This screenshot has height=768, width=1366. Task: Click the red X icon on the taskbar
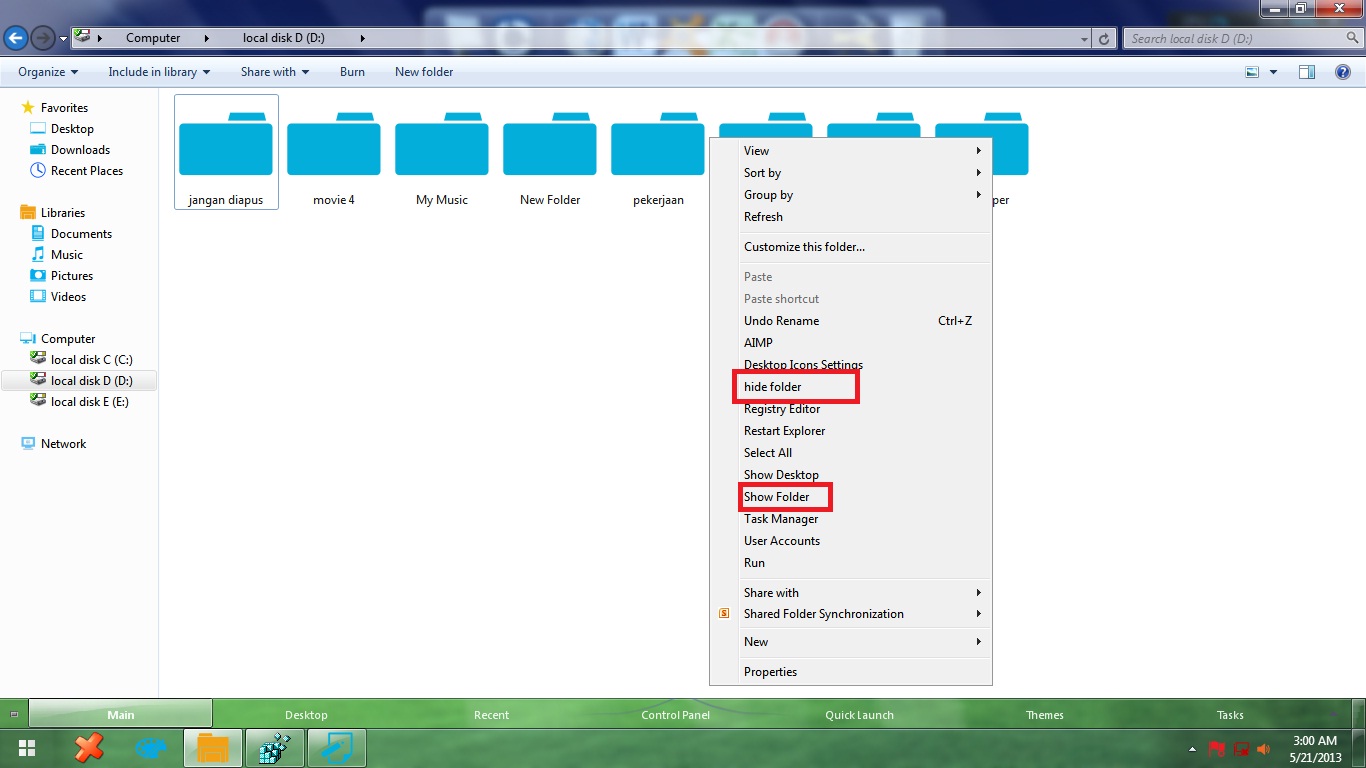pyautogui.click(x=89, y=747)
